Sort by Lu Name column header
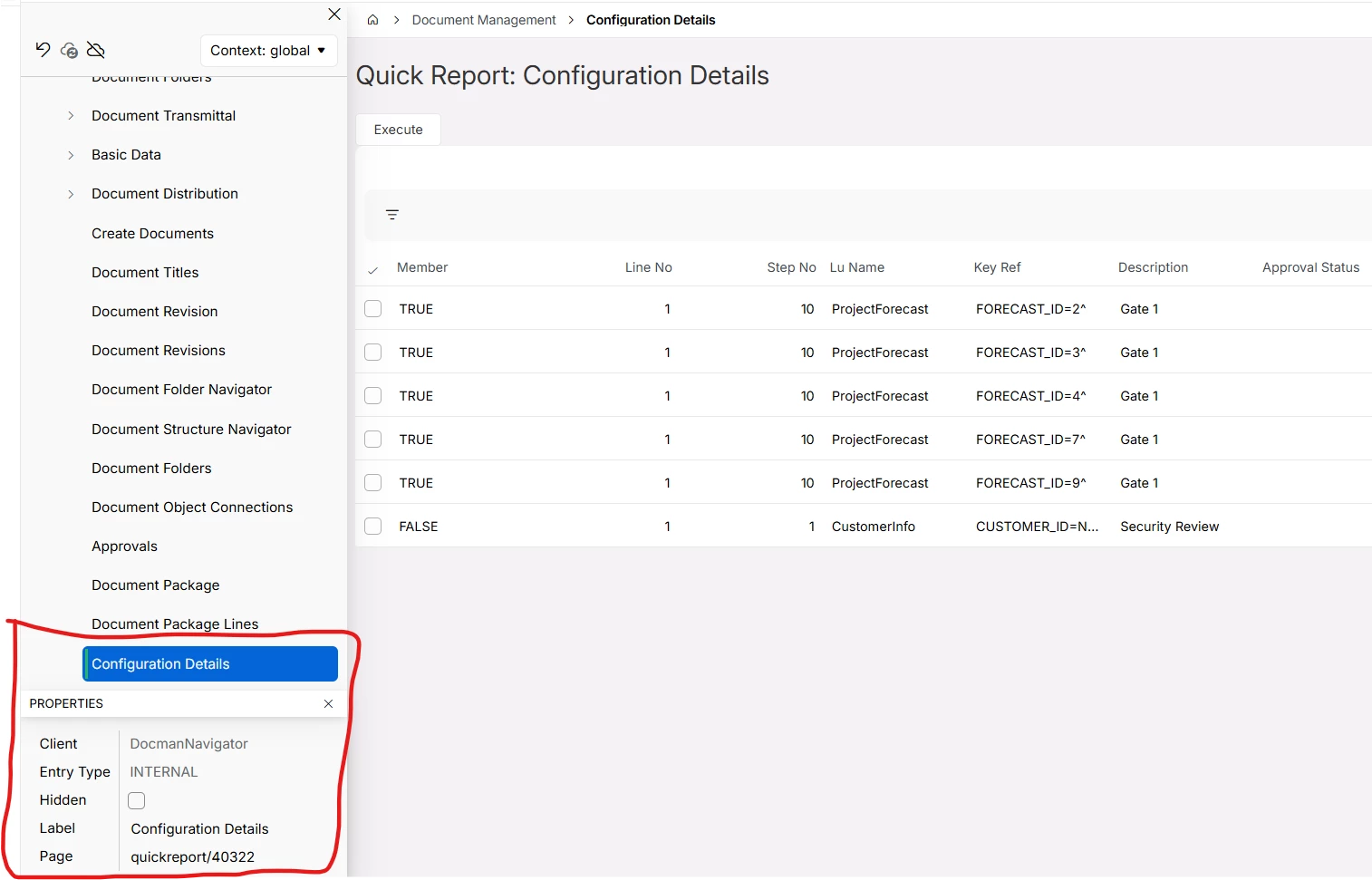Screen dimensions: 1372x880 click(857, 267)
